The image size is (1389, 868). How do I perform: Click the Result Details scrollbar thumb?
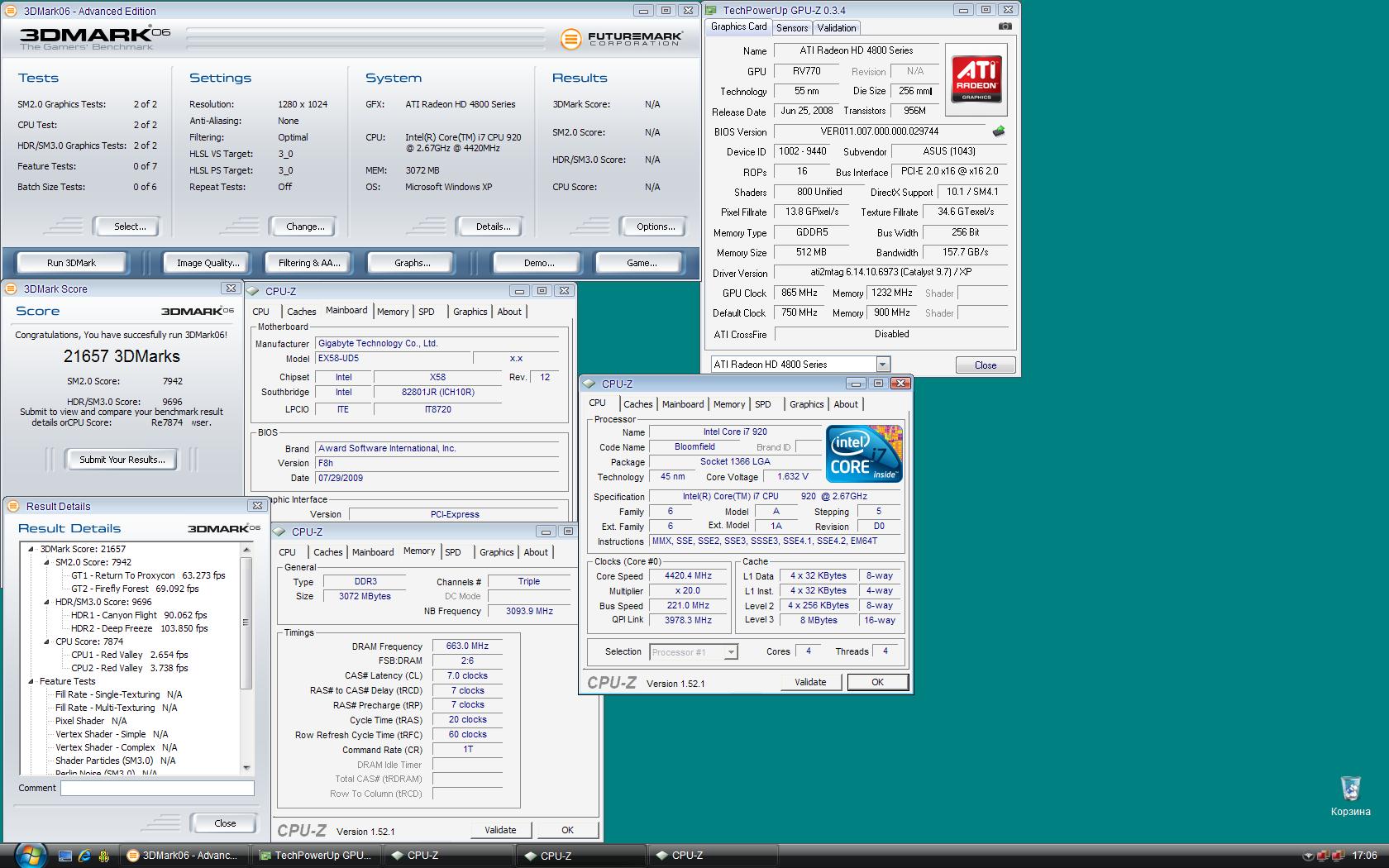point(246,622)
